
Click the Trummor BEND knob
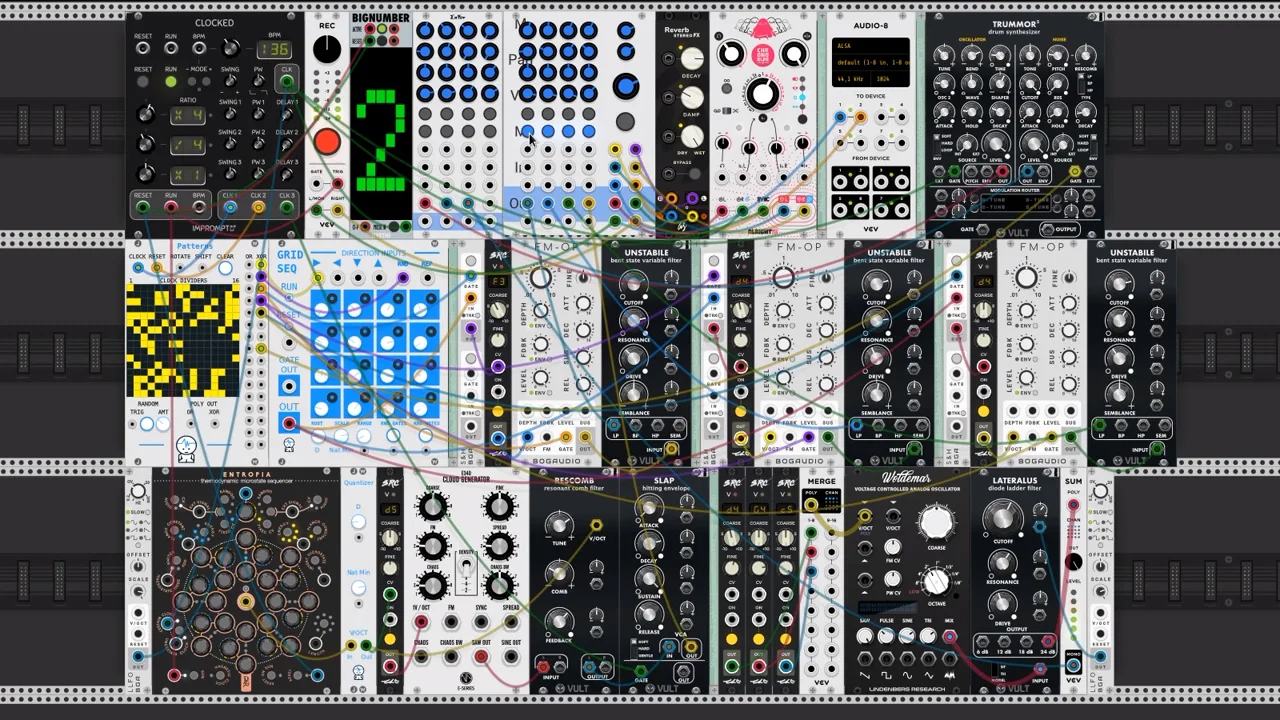[x=971, y=55]
